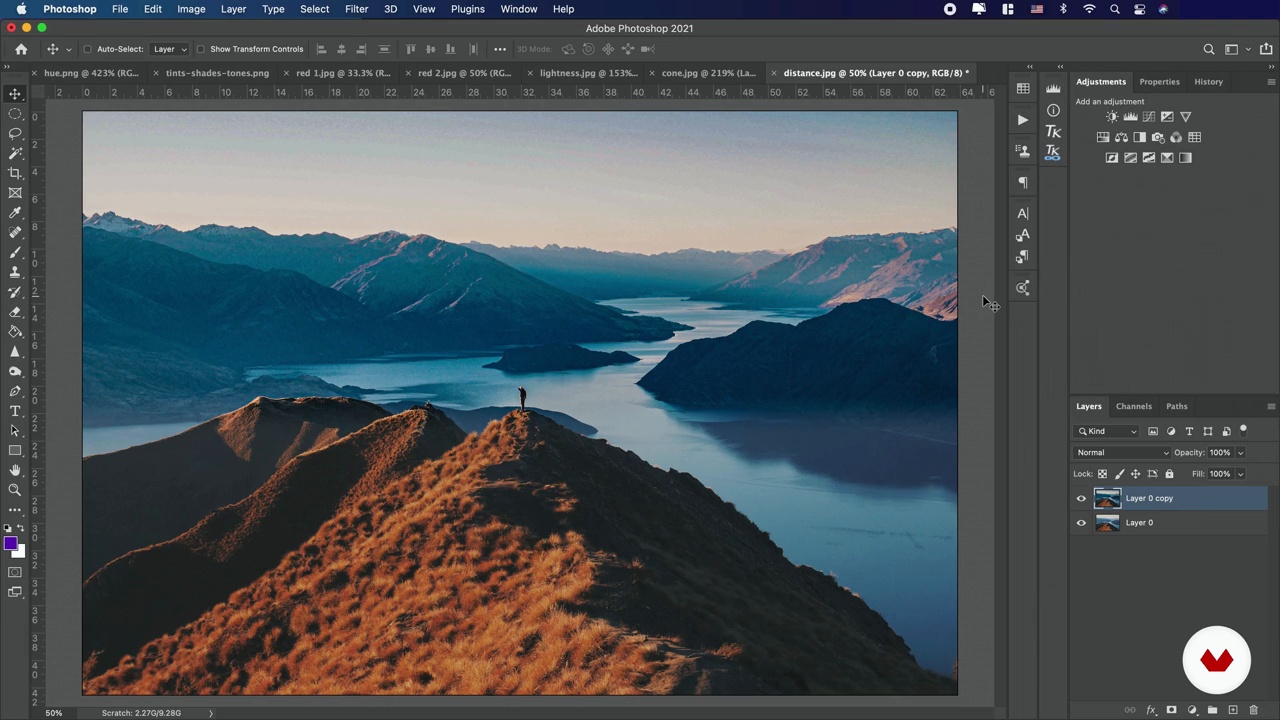Delete layer with trash icon
This screenshot has width=1280, height=720.
(x=1253, y=710)
